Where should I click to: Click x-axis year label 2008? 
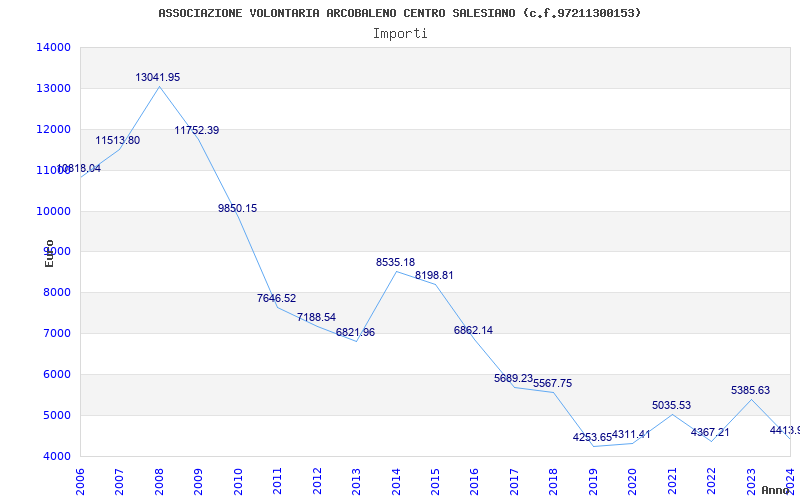coord(159,480)
